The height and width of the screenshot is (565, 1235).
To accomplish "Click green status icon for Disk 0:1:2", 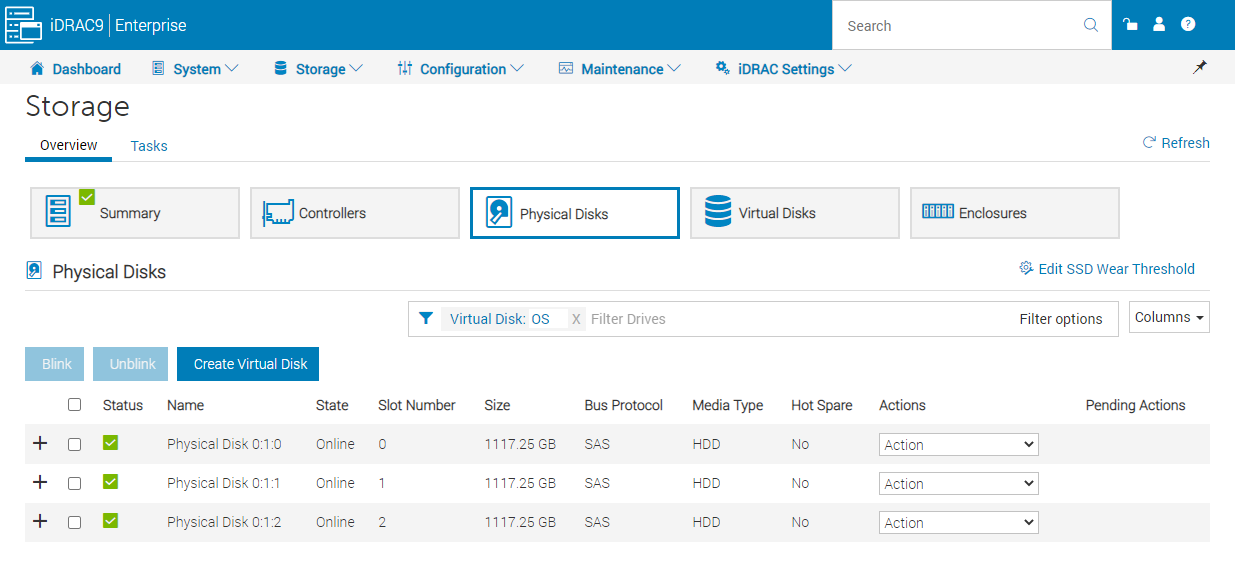I will point(110,521).
